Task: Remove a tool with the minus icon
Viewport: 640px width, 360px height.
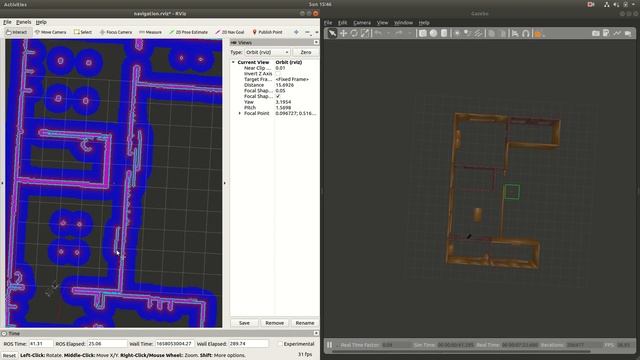Action: point(307,32)
